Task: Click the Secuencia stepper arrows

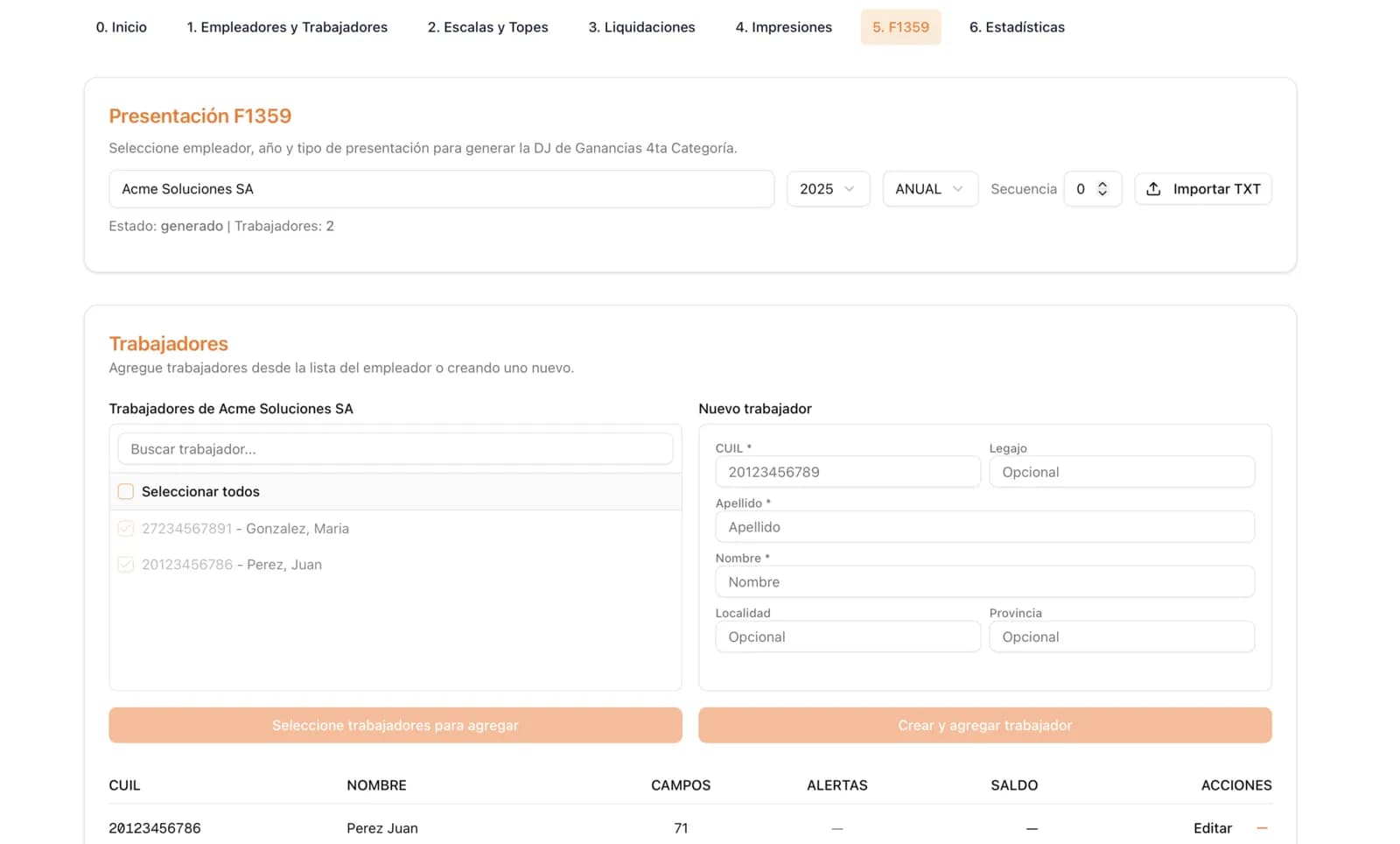Action: coord(1102,189)
